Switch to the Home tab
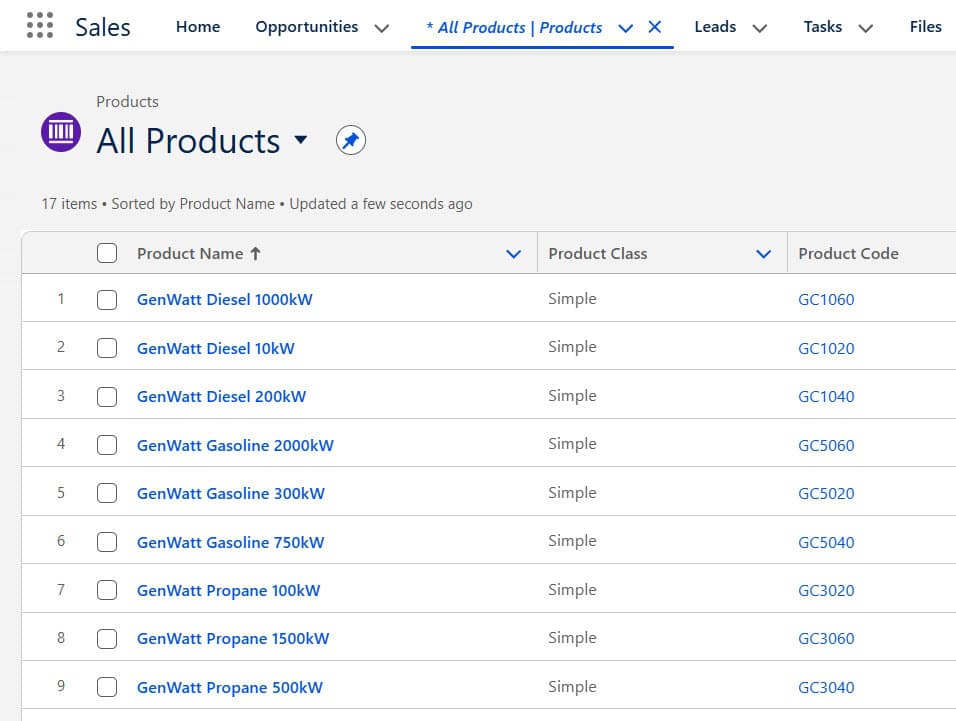This screenshot has width=956, height=721. [x=197, y=27]
